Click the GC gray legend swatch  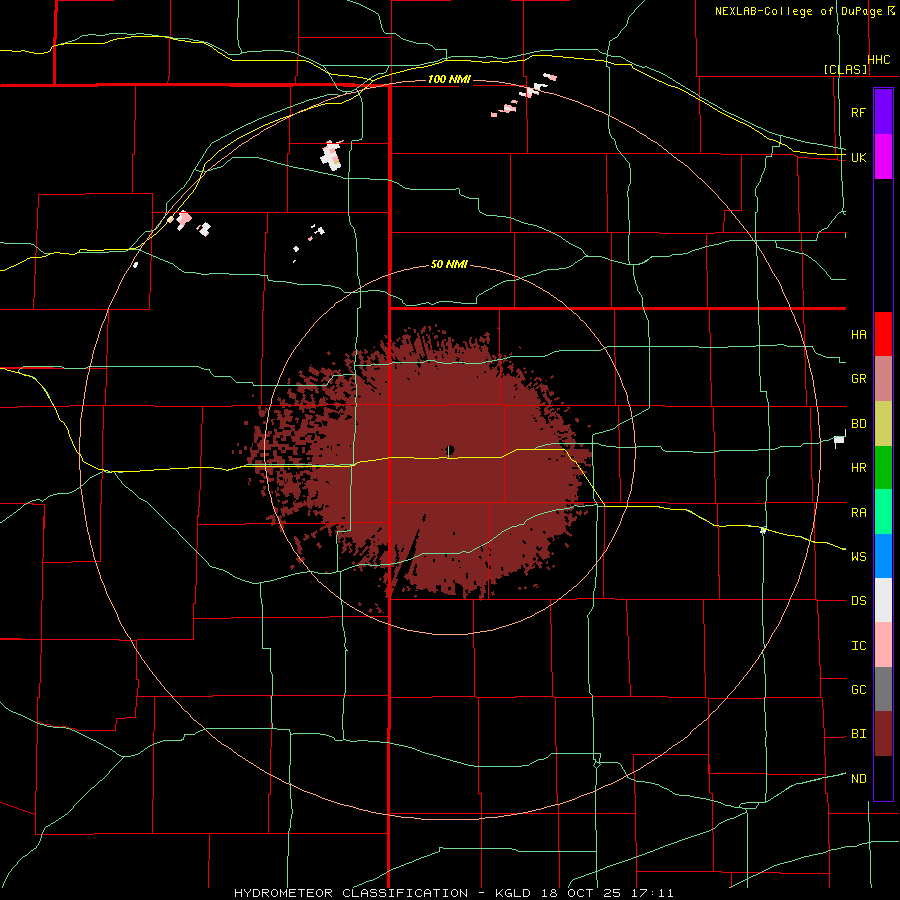pyautogui.click(x=883, y=689)
